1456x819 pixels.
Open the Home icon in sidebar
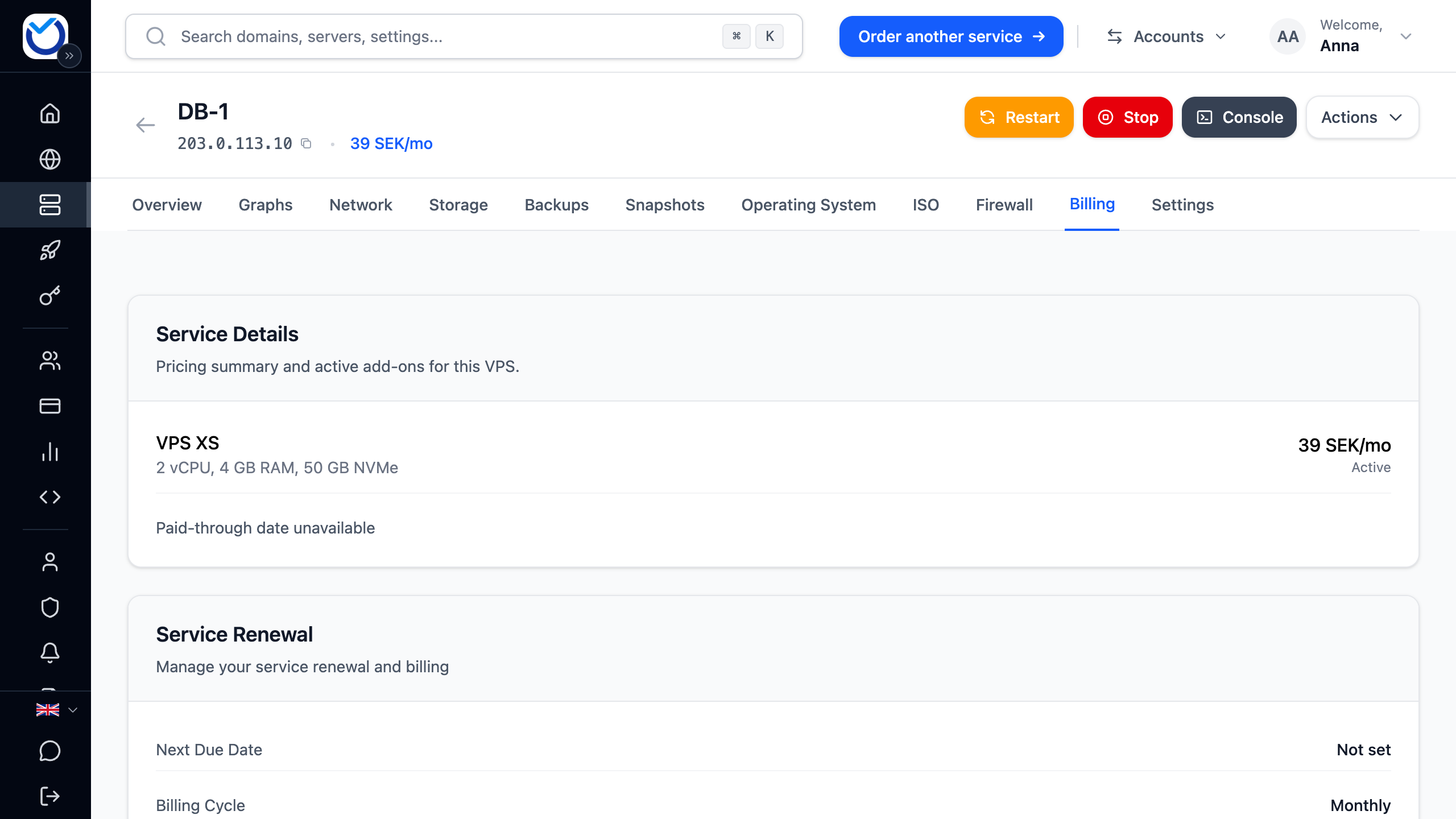(50, 114)
